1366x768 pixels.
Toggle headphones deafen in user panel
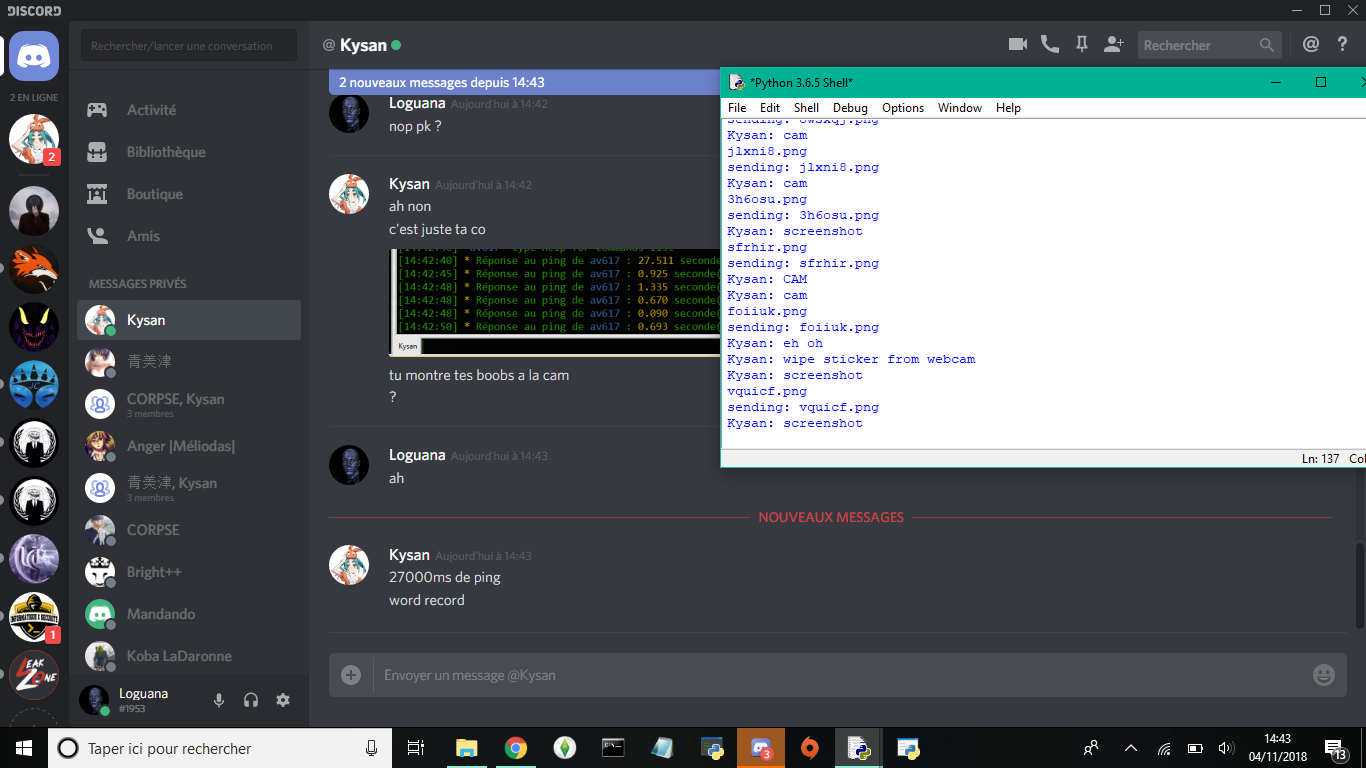(x=251, y=700)
